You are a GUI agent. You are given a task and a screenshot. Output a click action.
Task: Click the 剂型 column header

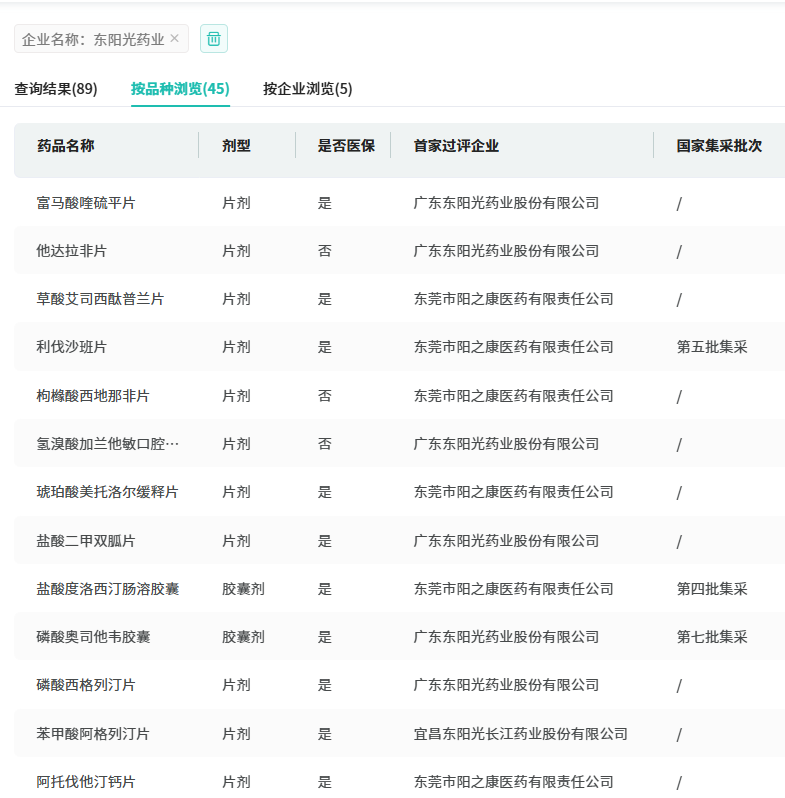pos(237,146)
